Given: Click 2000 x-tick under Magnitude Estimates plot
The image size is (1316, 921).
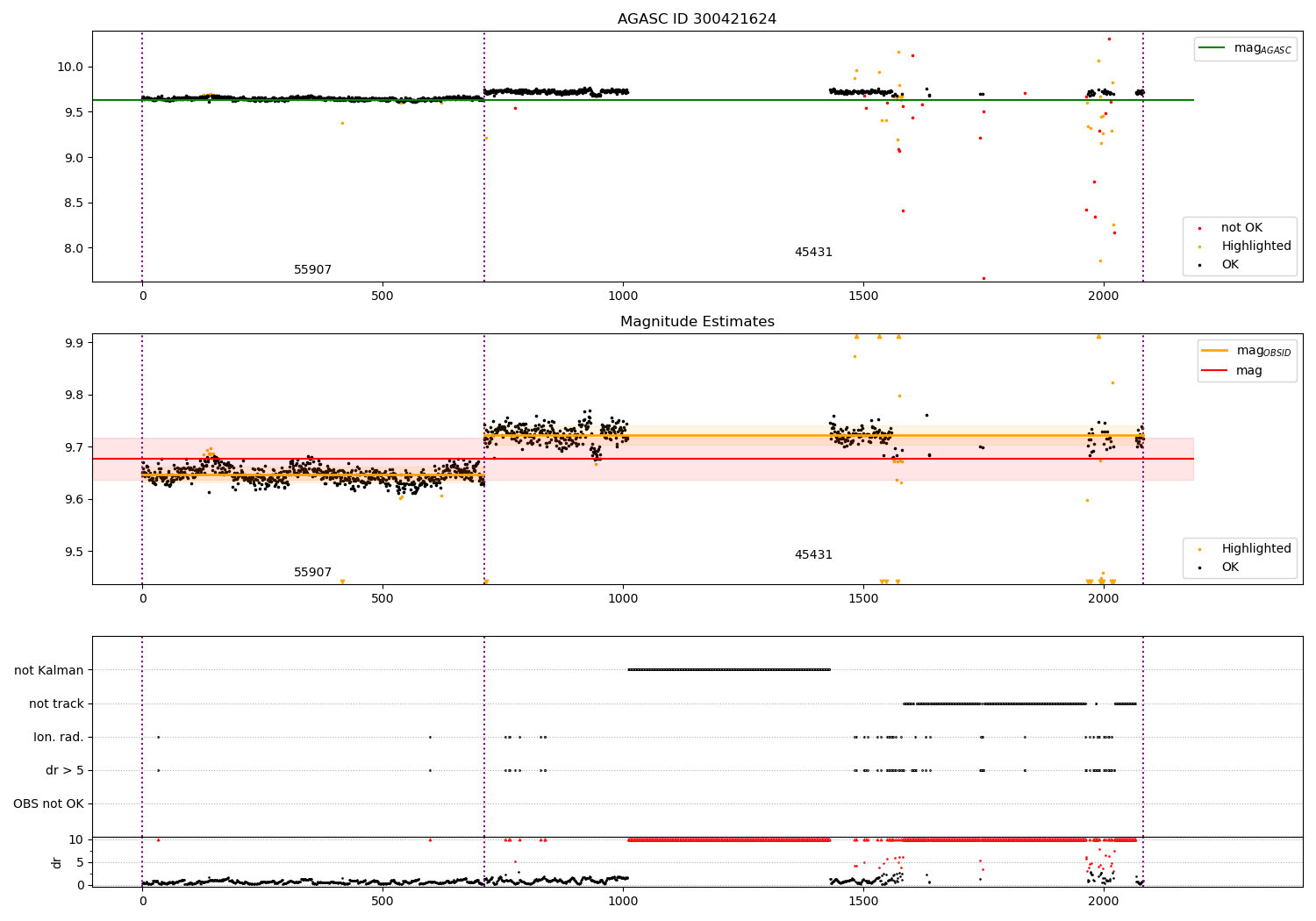Looking at the screenshot, I should pyautogui.click(x=1104, y=599).
